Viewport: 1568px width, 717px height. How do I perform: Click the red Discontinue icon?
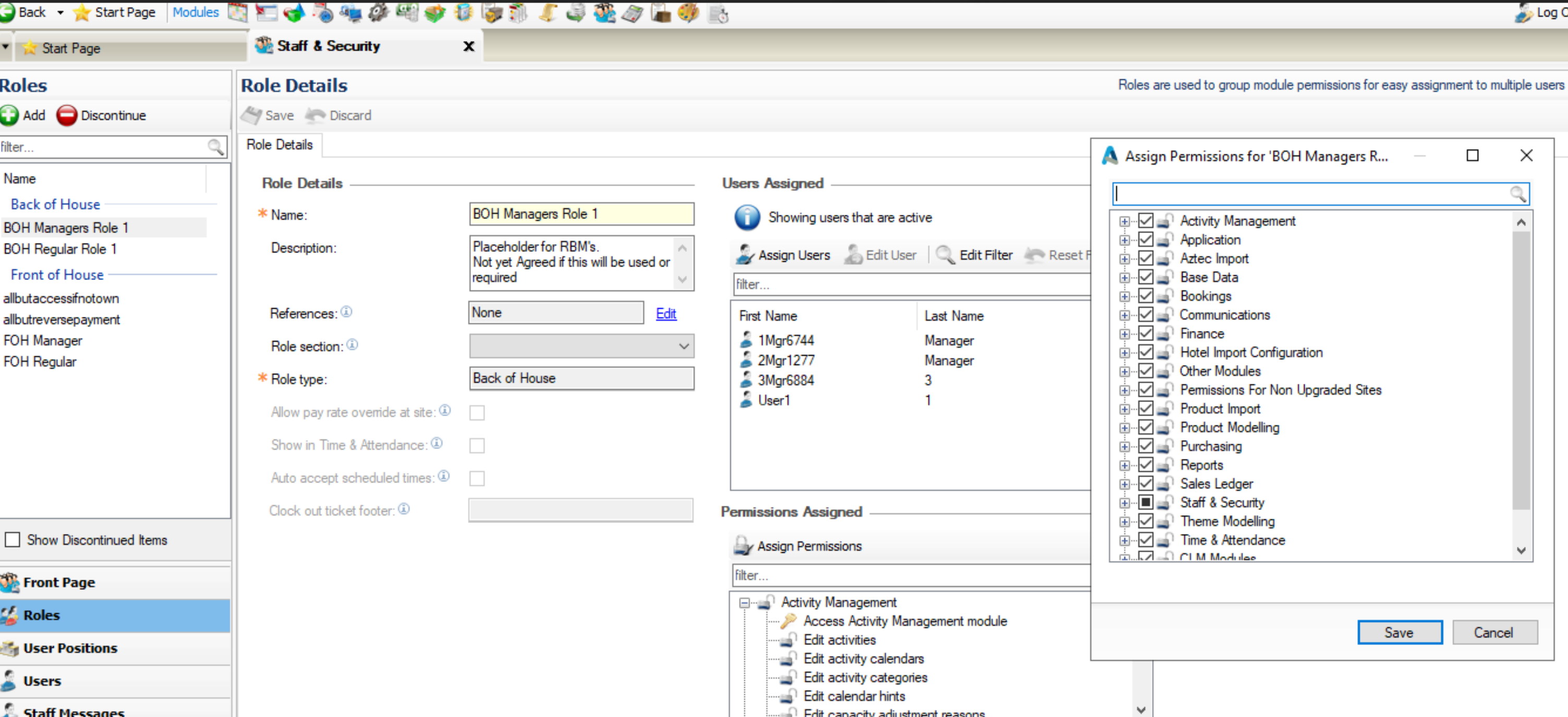coord(66,115)
